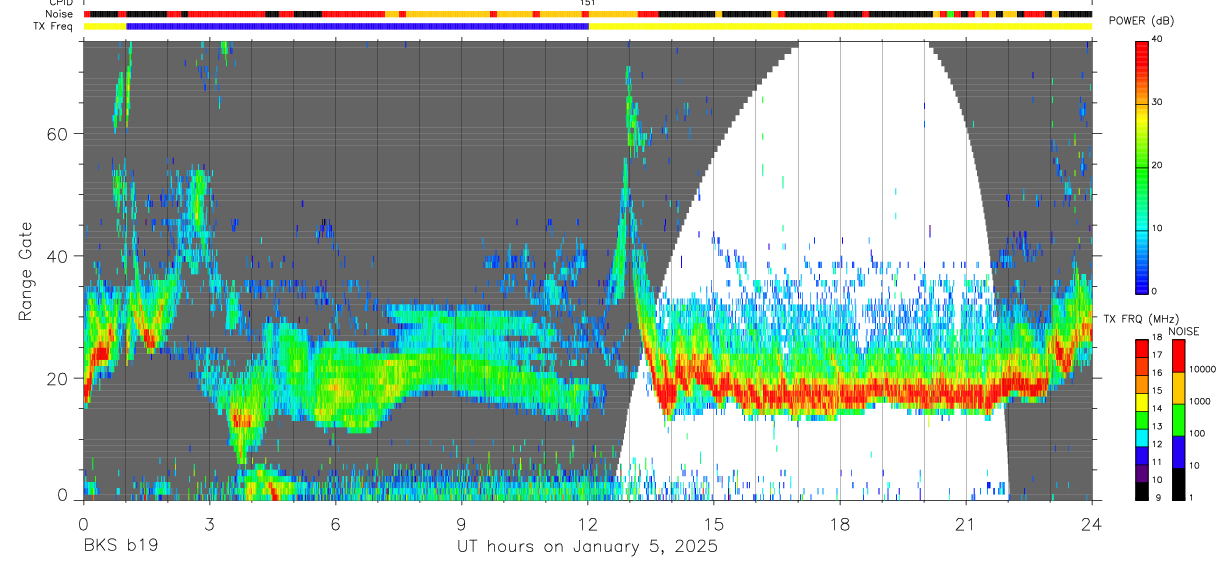Viewport: 1228px width, 567px height.
Task: Click x-axis hour tick label 24
Action: [x=1092, y=523]
